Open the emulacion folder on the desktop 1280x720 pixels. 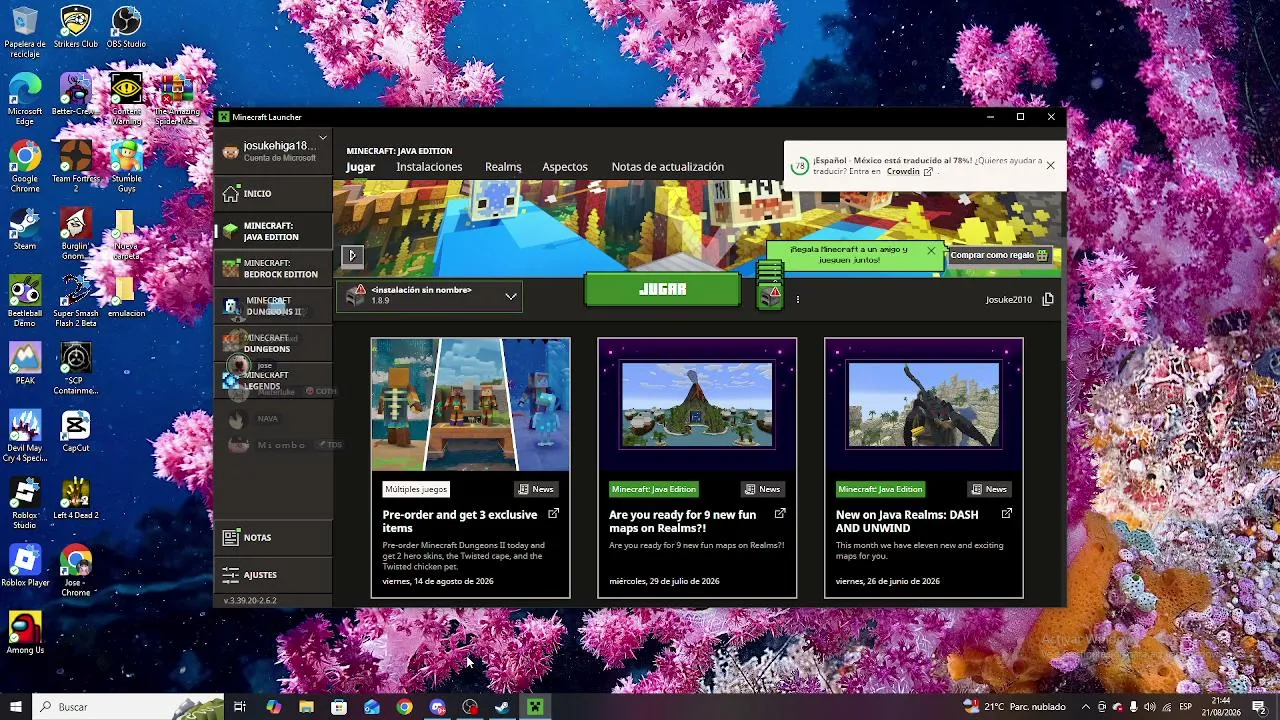coord(126,297)
